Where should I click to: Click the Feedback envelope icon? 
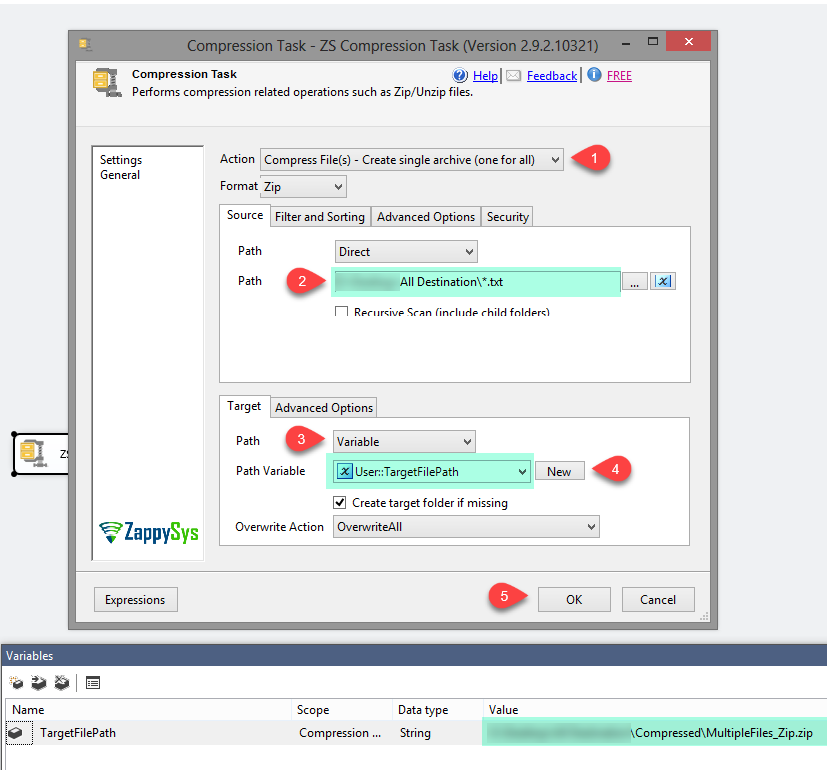tap(513, 76)
